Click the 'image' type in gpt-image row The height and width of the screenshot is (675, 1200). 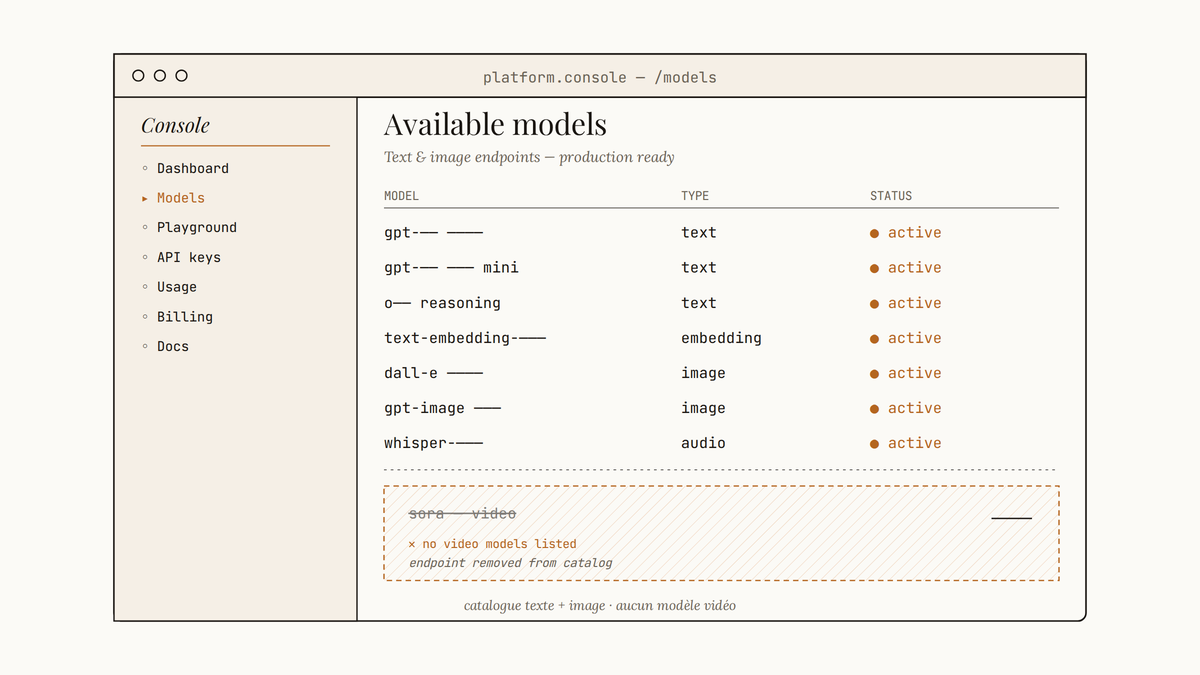703,408
